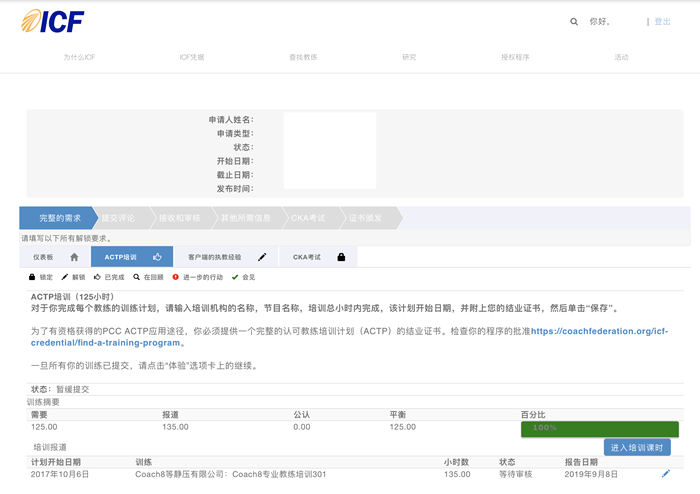Click the 登出 logout link
The width and height of the screenshot is (700, 494).
tap(662, 21)
